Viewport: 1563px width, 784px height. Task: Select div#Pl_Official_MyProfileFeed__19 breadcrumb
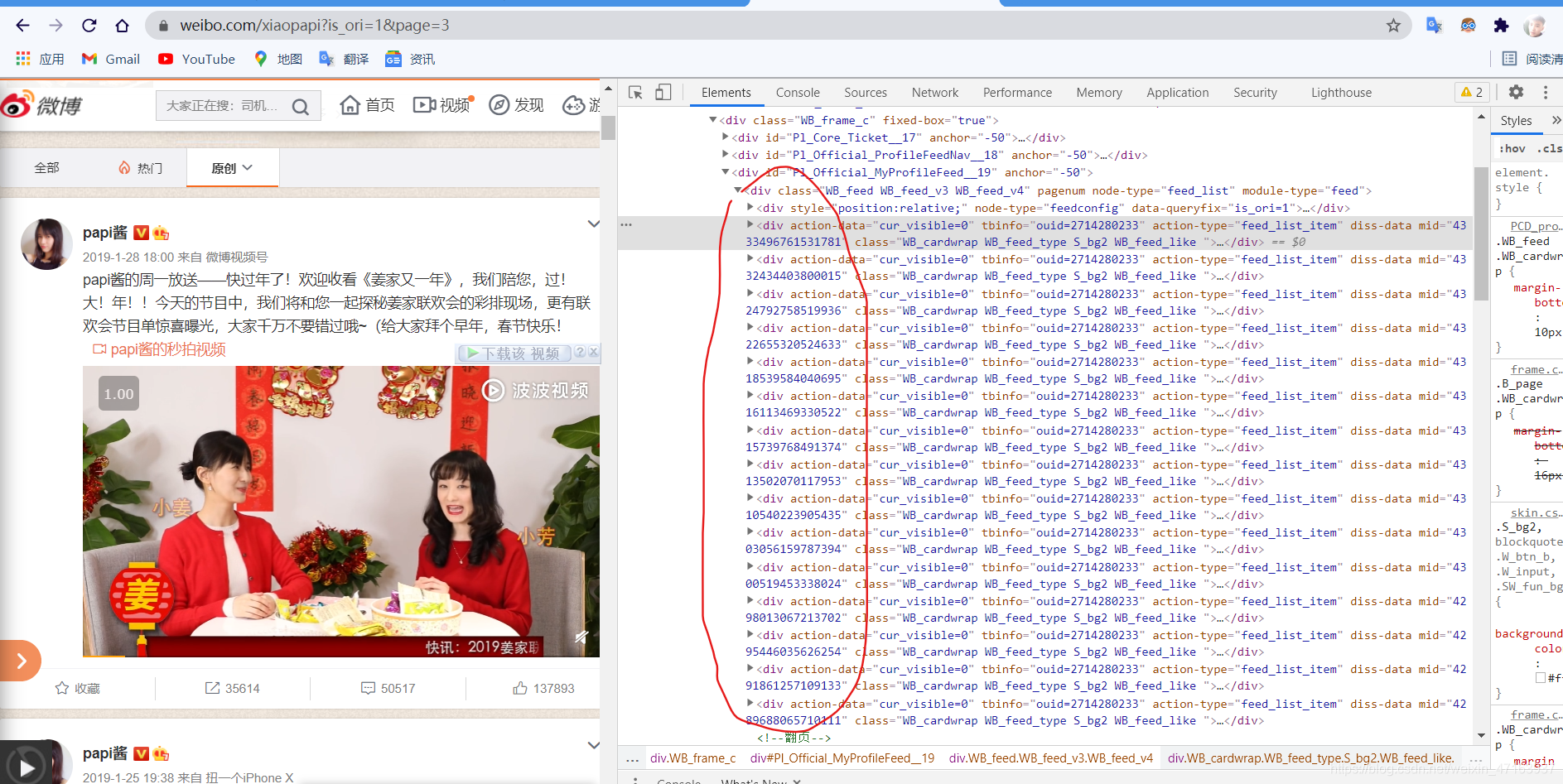tap(842, 758)
